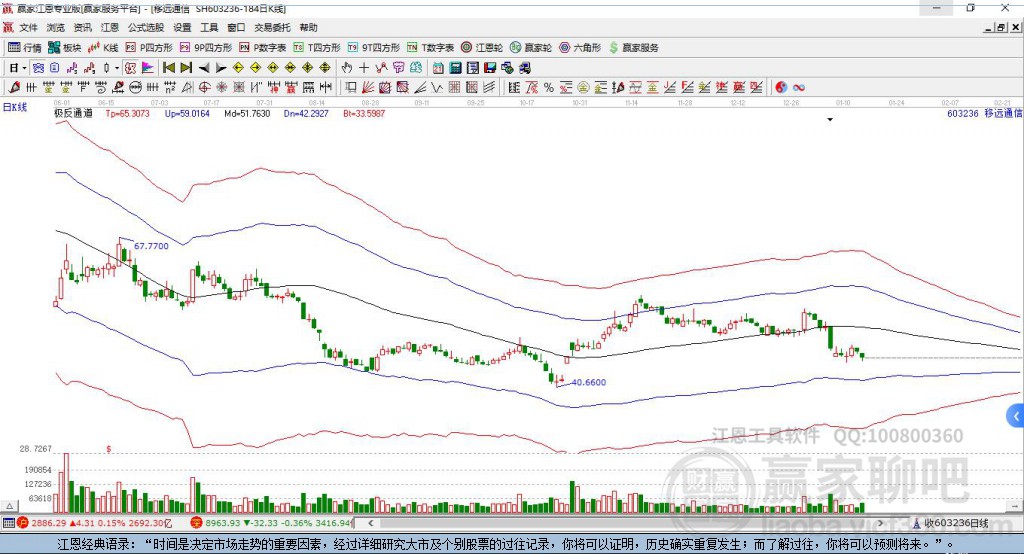1024x554 pixels.
Task: Click the 行情 toolbar button
Action: [25, 48]
